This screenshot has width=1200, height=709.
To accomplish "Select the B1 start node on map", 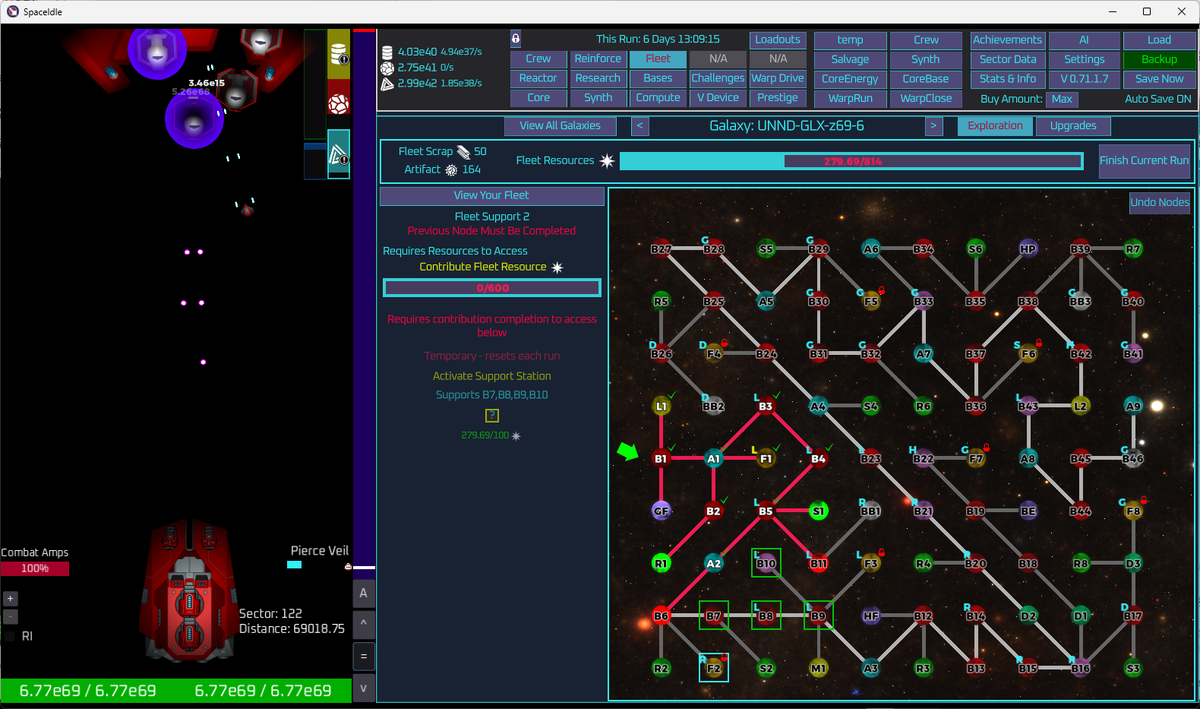I will (660, 458).
